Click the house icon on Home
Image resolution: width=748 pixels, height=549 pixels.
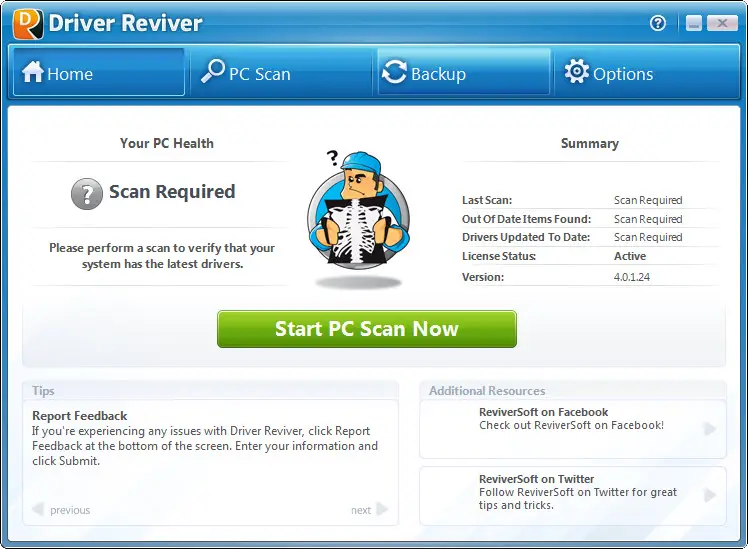(33, 72)
